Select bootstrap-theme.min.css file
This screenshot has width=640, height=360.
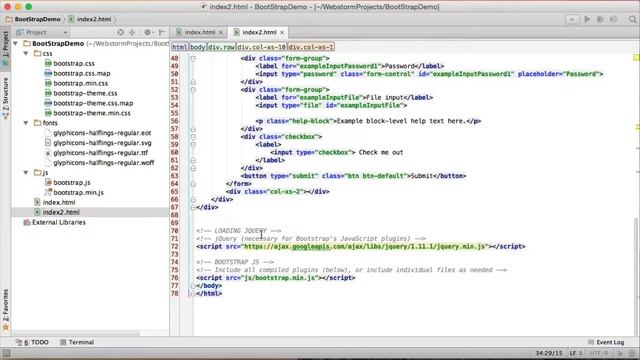92,113
